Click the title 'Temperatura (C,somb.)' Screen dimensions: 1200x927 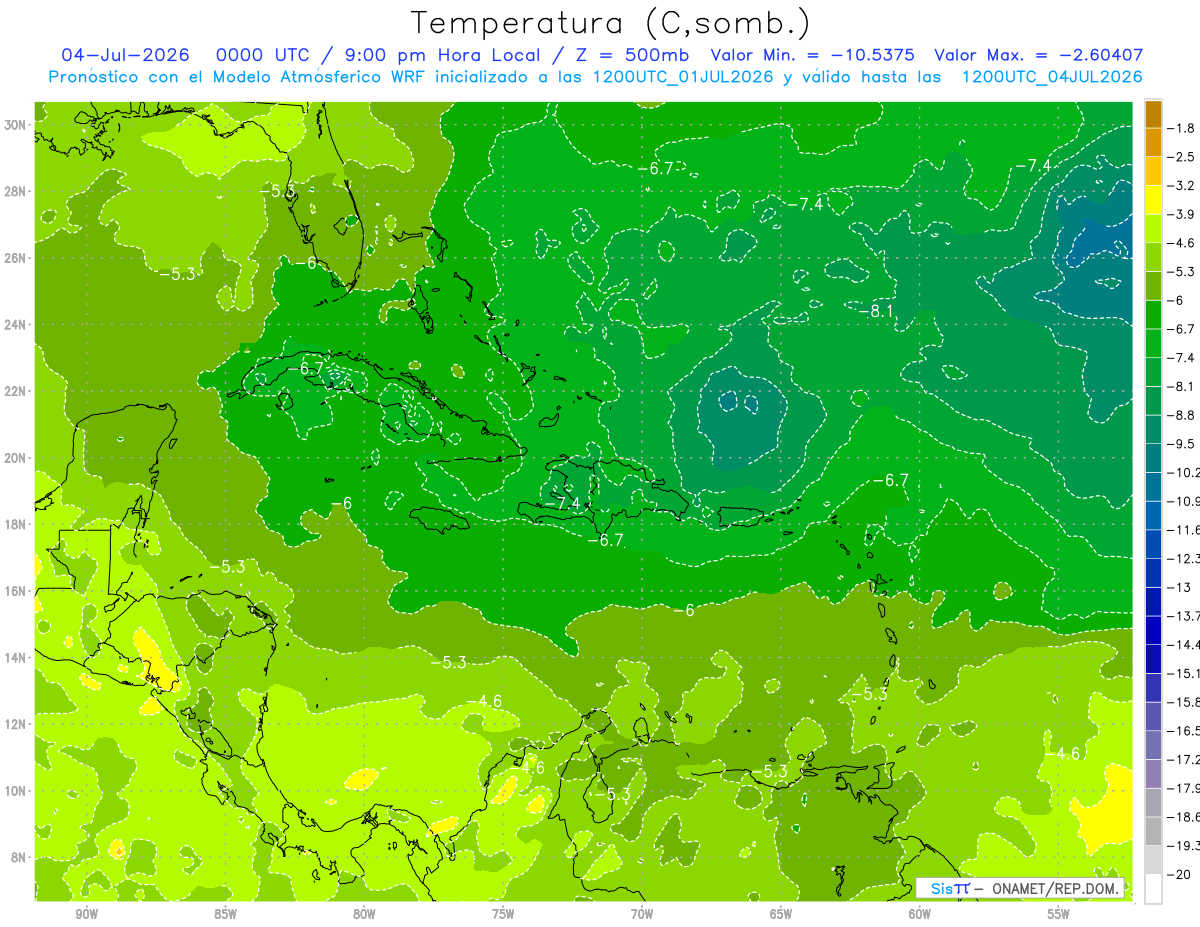611,23
